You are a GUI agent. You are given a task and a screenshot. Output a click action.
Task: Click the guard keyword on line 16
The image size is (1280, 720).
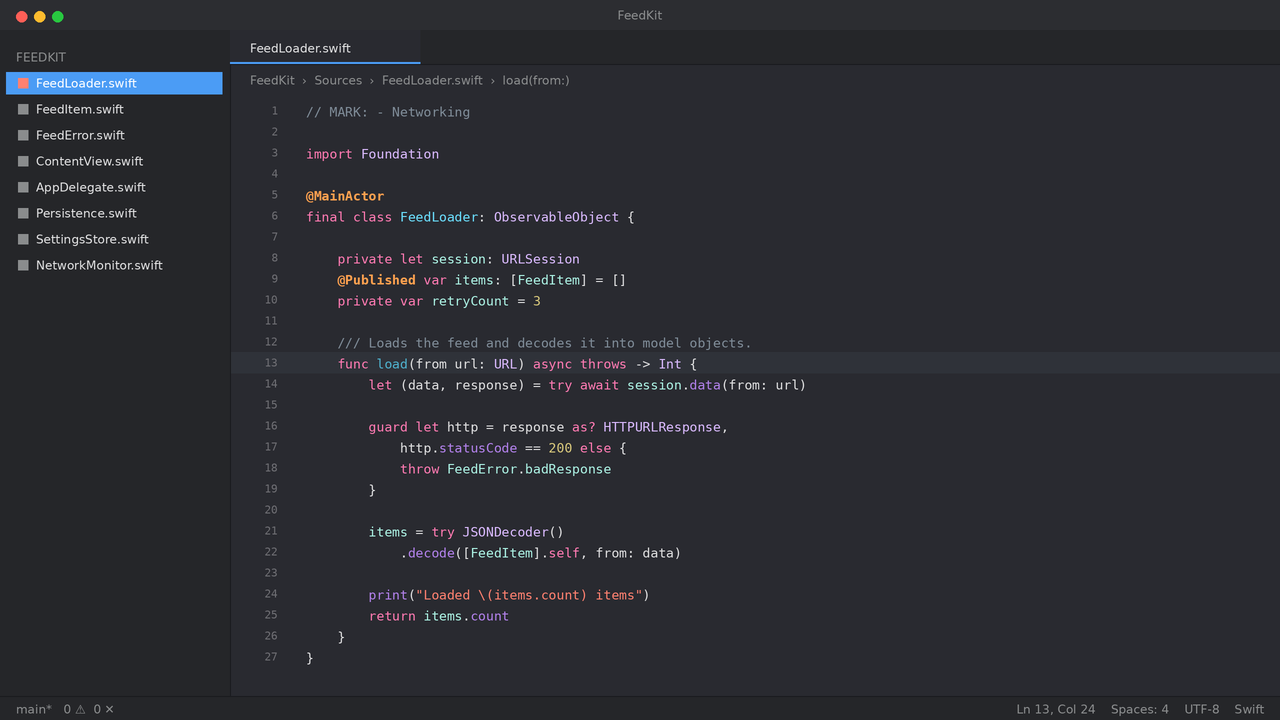click(x=388, y=427)
